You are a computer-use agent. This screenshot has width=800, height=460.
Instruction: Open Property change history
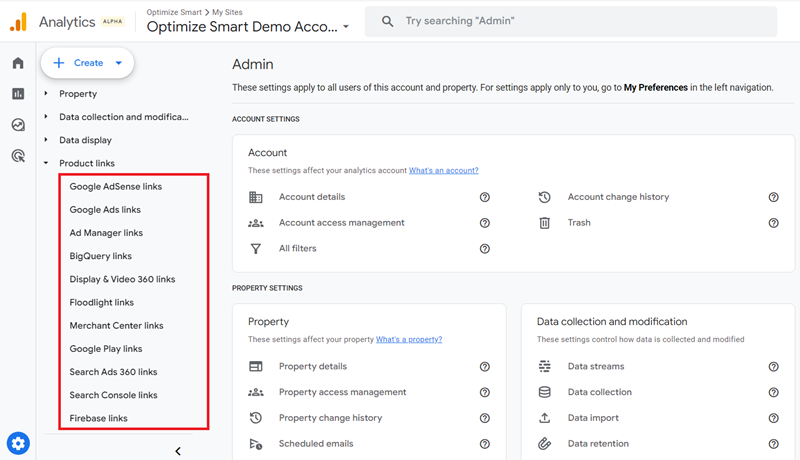330,418
